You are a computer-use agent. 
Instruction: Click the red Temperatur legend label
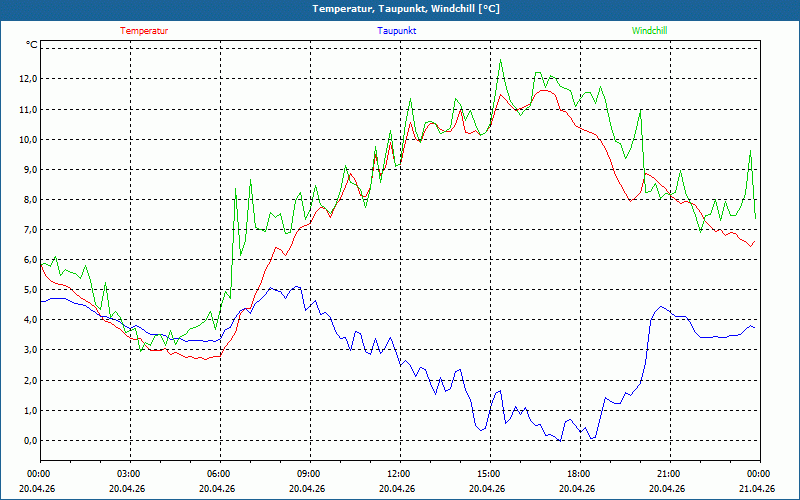point(144,30)
